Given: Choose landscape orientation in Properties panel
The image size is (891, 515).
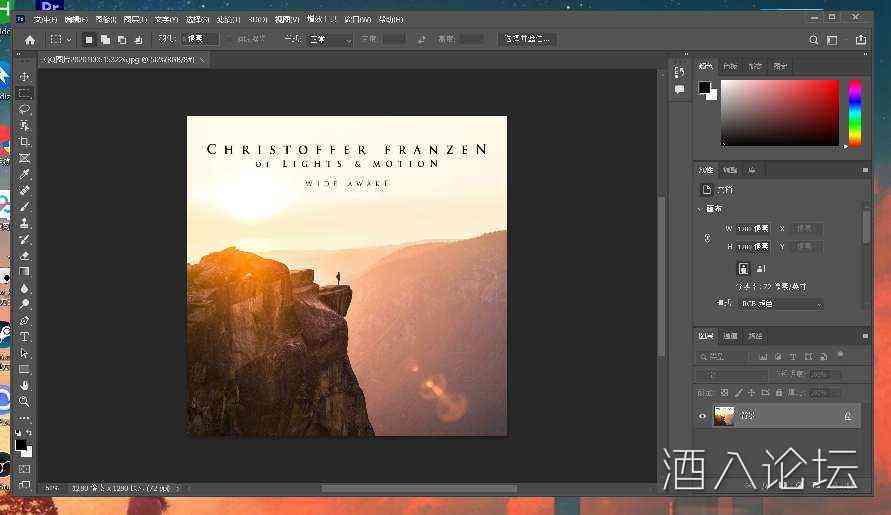Looking at the screenshot, I should (760, 268).
